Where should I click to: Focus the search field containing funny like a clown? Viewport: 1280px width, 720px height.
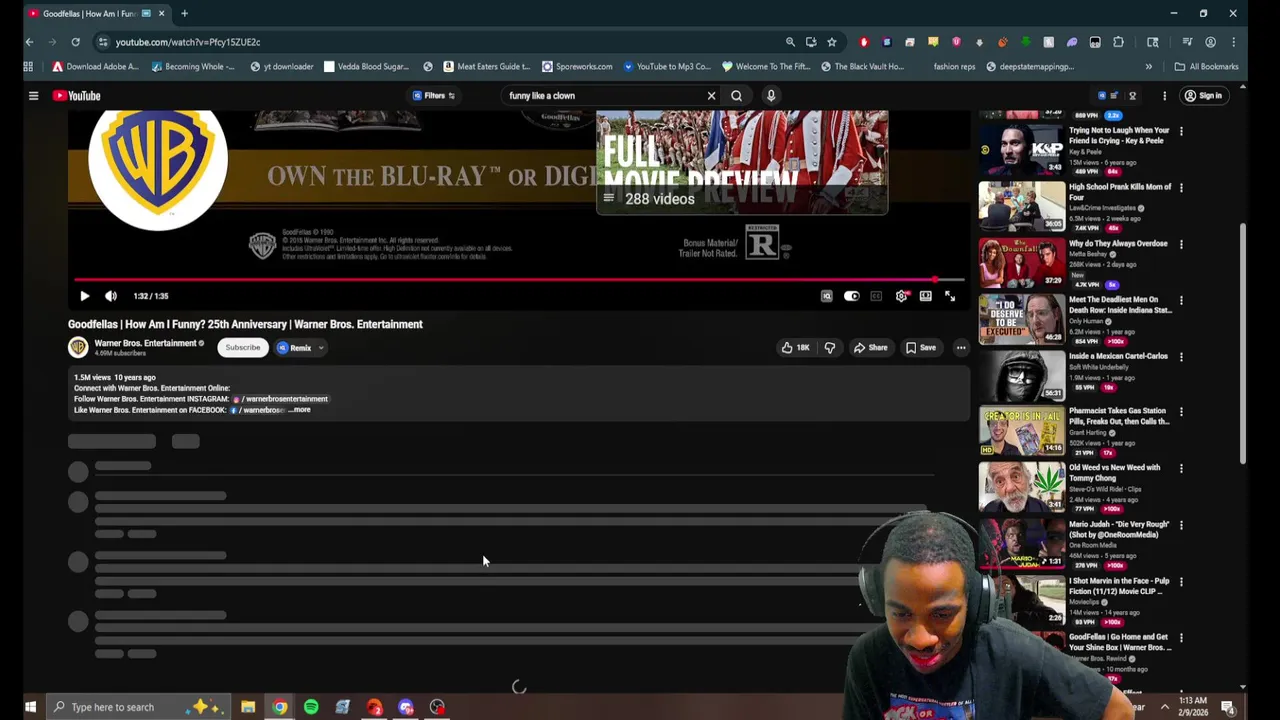[605, 96]
